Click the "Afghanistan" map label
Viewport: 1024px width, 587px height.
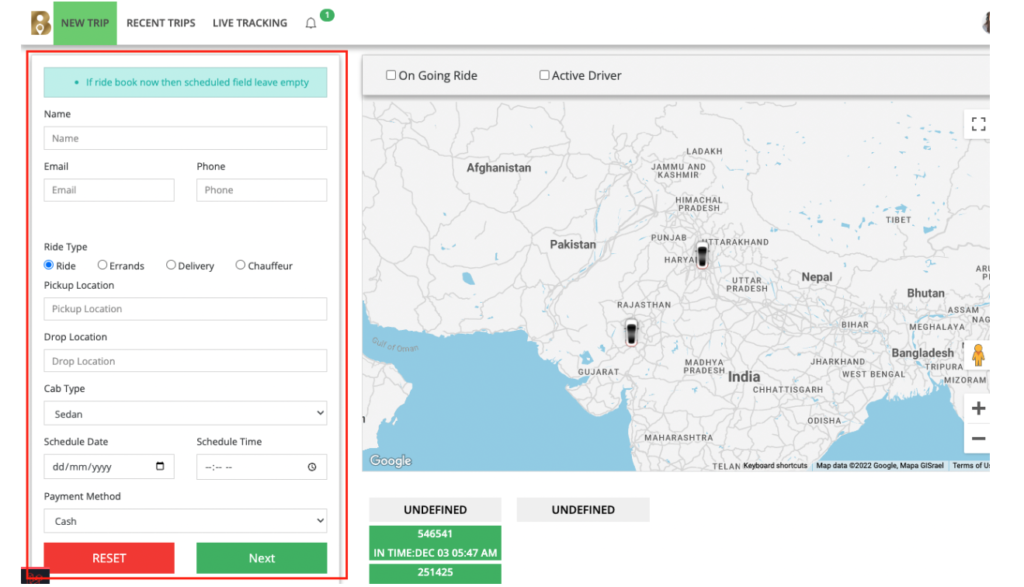click(x=499, y=168)
